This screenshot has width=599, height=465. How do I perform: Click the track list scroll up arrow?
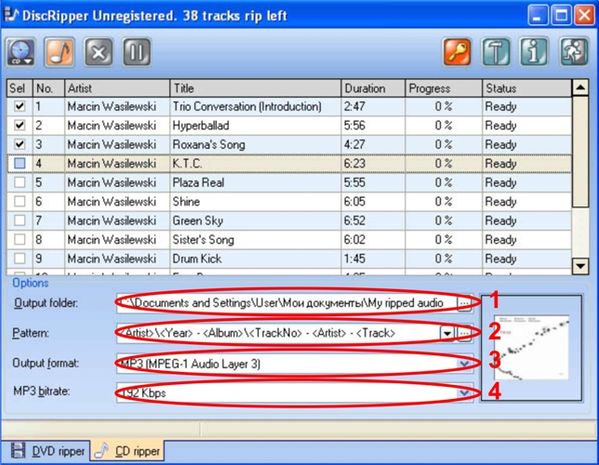click(580, 87)
